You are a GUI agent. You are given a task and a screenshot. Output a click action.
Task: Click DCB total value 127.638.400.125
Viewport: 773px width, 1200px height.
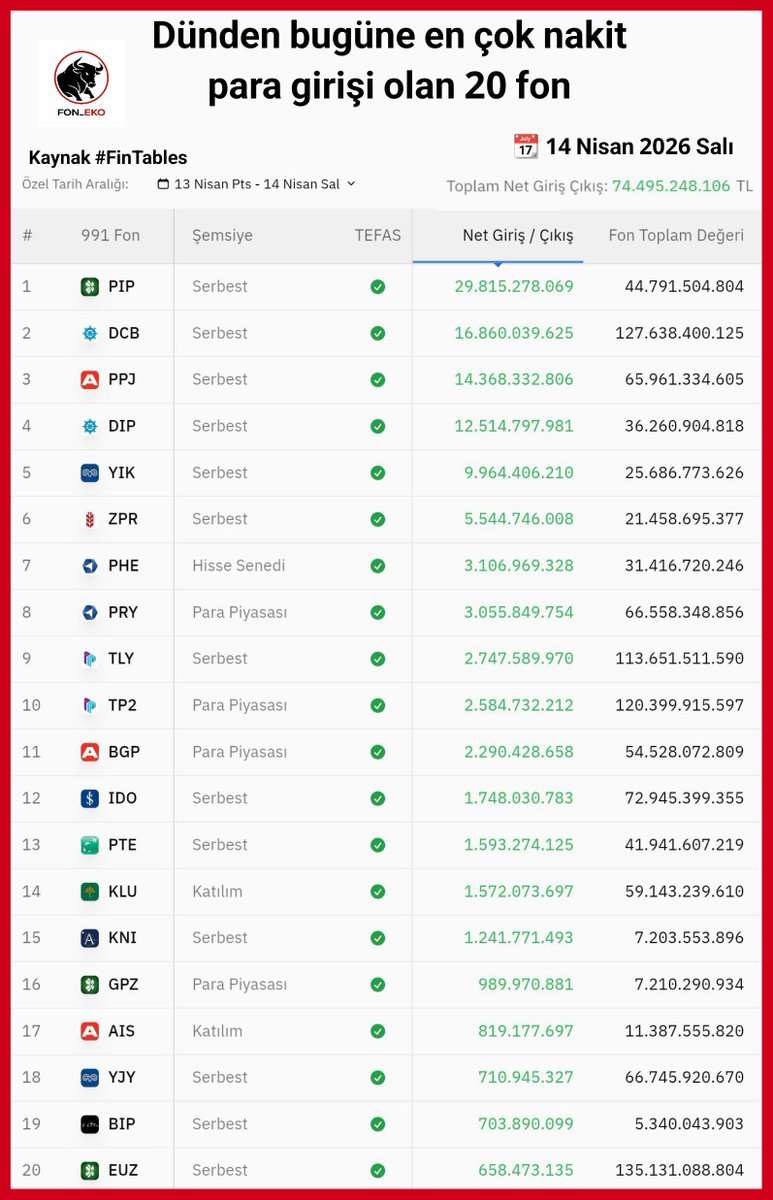point(680,333)
